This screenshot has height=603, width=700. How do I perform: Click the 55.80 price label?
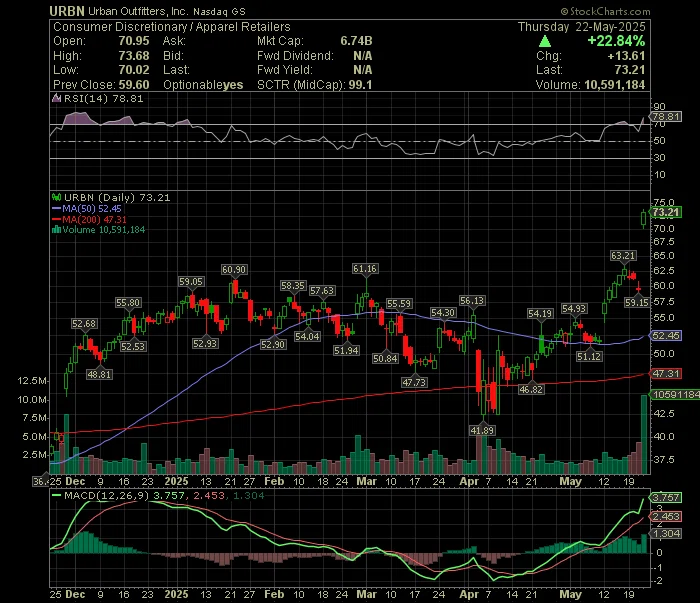click(x=128, y=303)
